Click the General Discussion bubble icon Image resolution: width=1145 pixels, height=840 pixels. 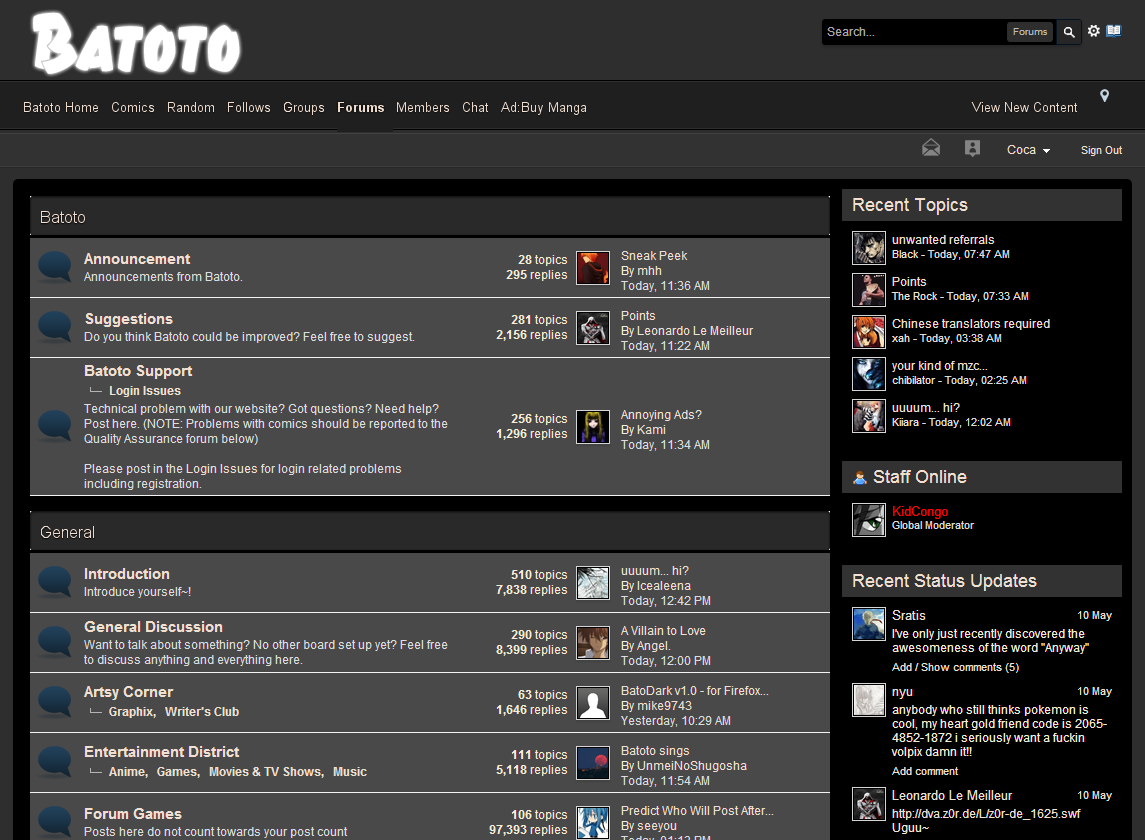pyautogui.click(x=55, y=642)
